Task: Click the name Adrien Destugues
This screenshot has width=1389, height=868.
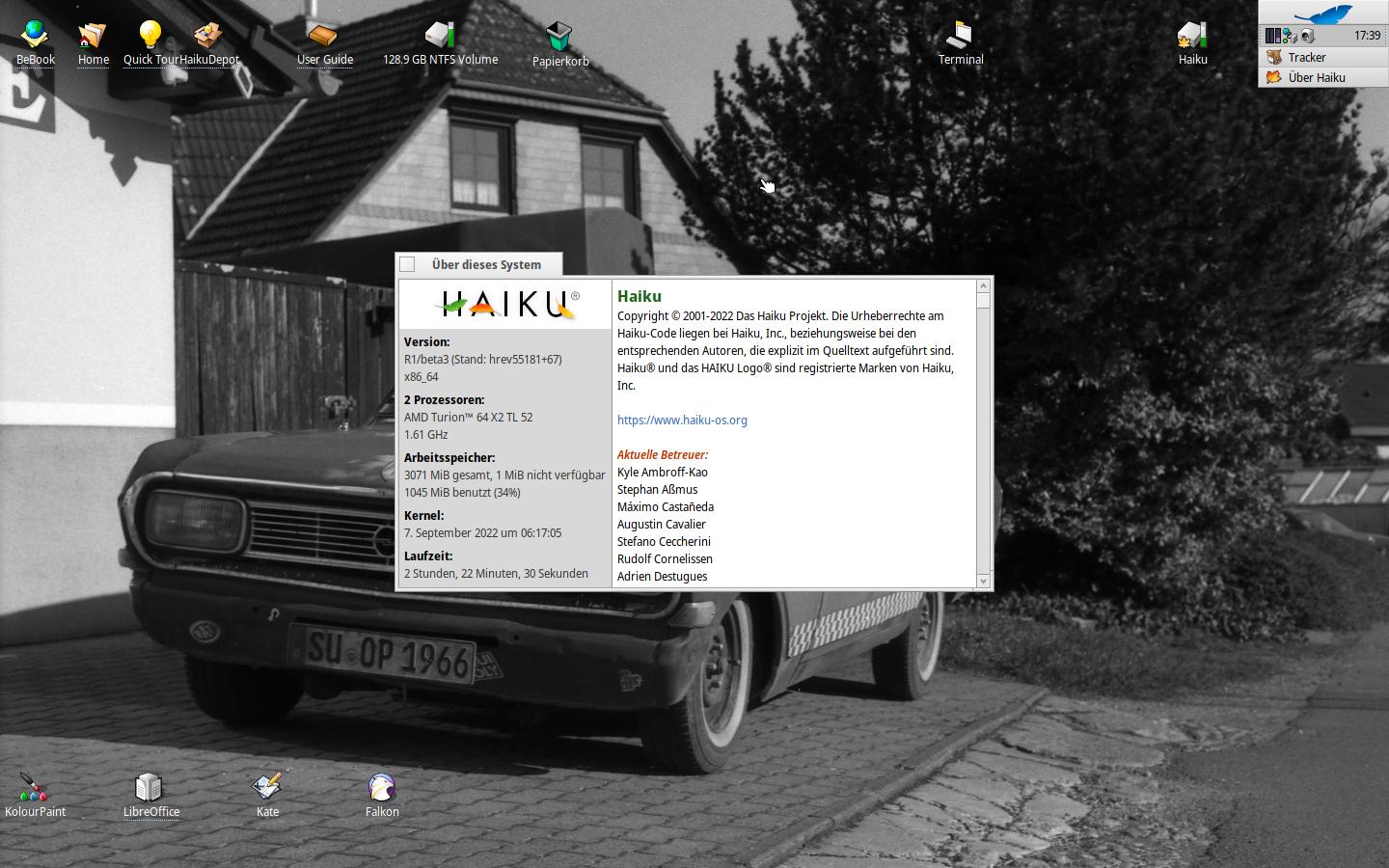Action: pyautogui.click(x=663, y=577)
